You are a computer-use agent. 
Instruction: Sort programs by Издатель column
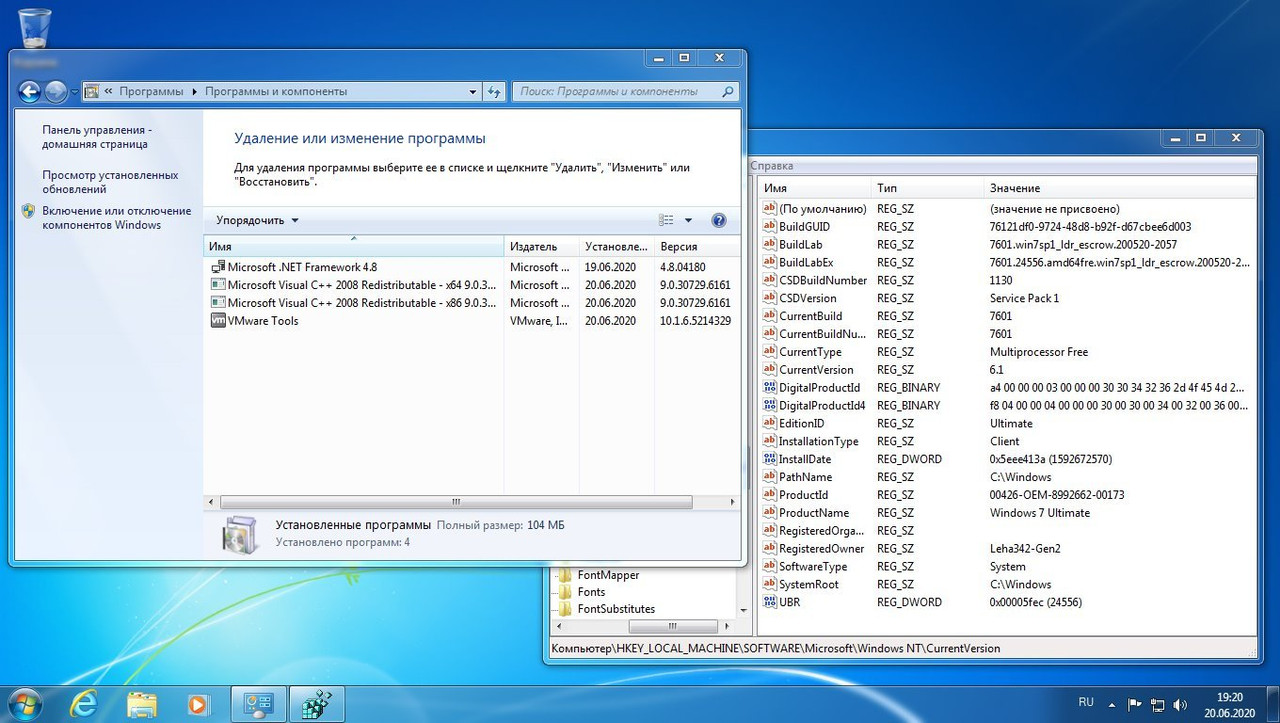coord(542,246)
